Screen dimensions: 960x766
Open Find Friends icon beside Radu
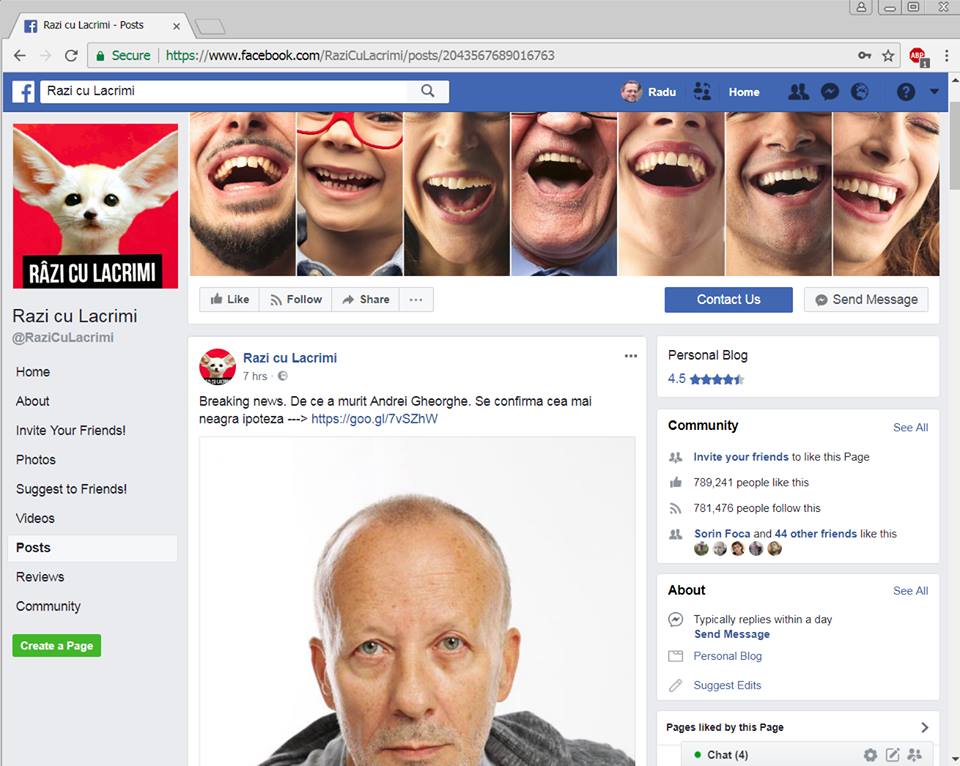click(x=702, y=92)
